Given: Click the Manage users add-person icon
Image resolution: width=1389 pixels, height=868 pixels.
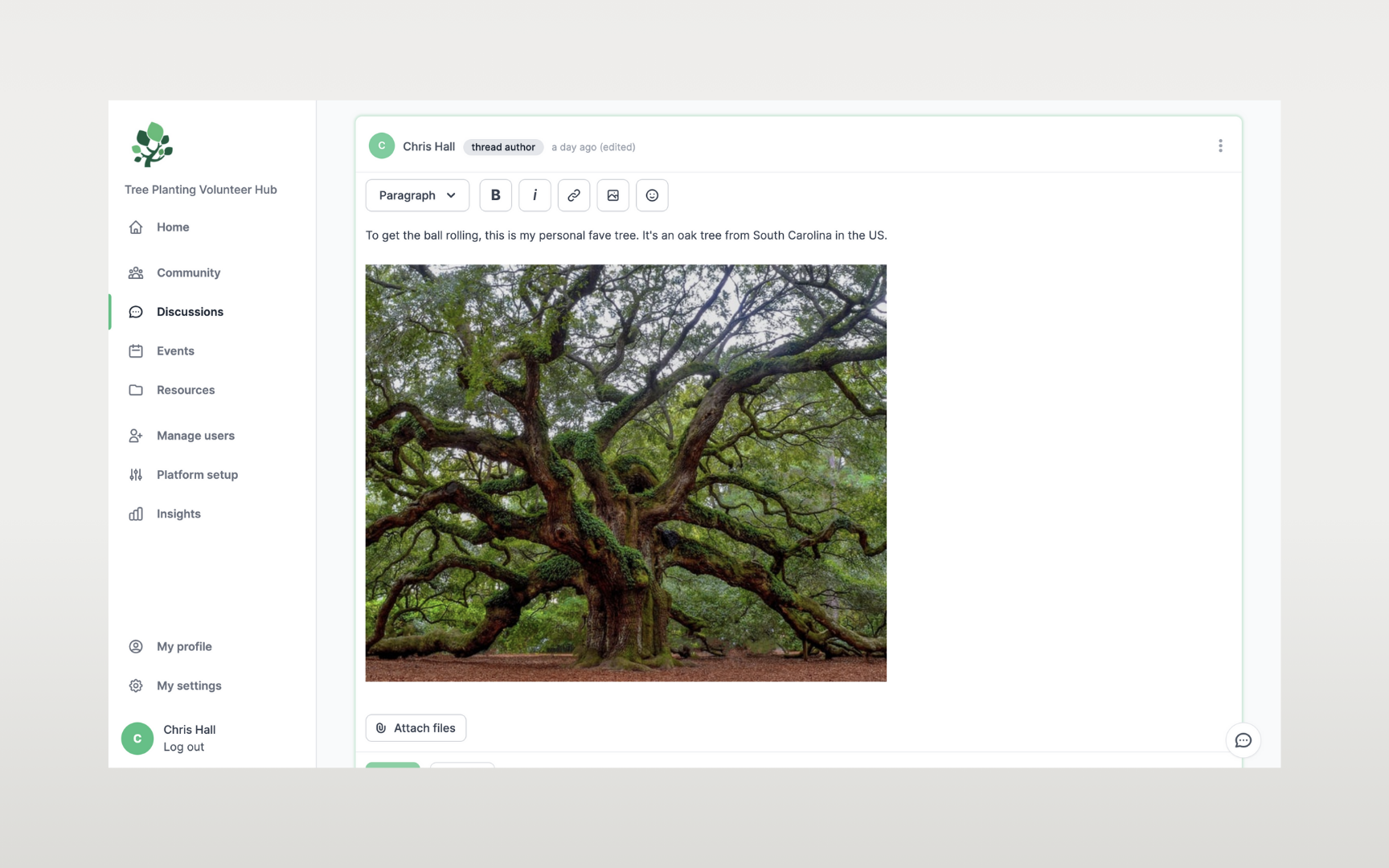Looking at the screenshot, I should point(136,436).
